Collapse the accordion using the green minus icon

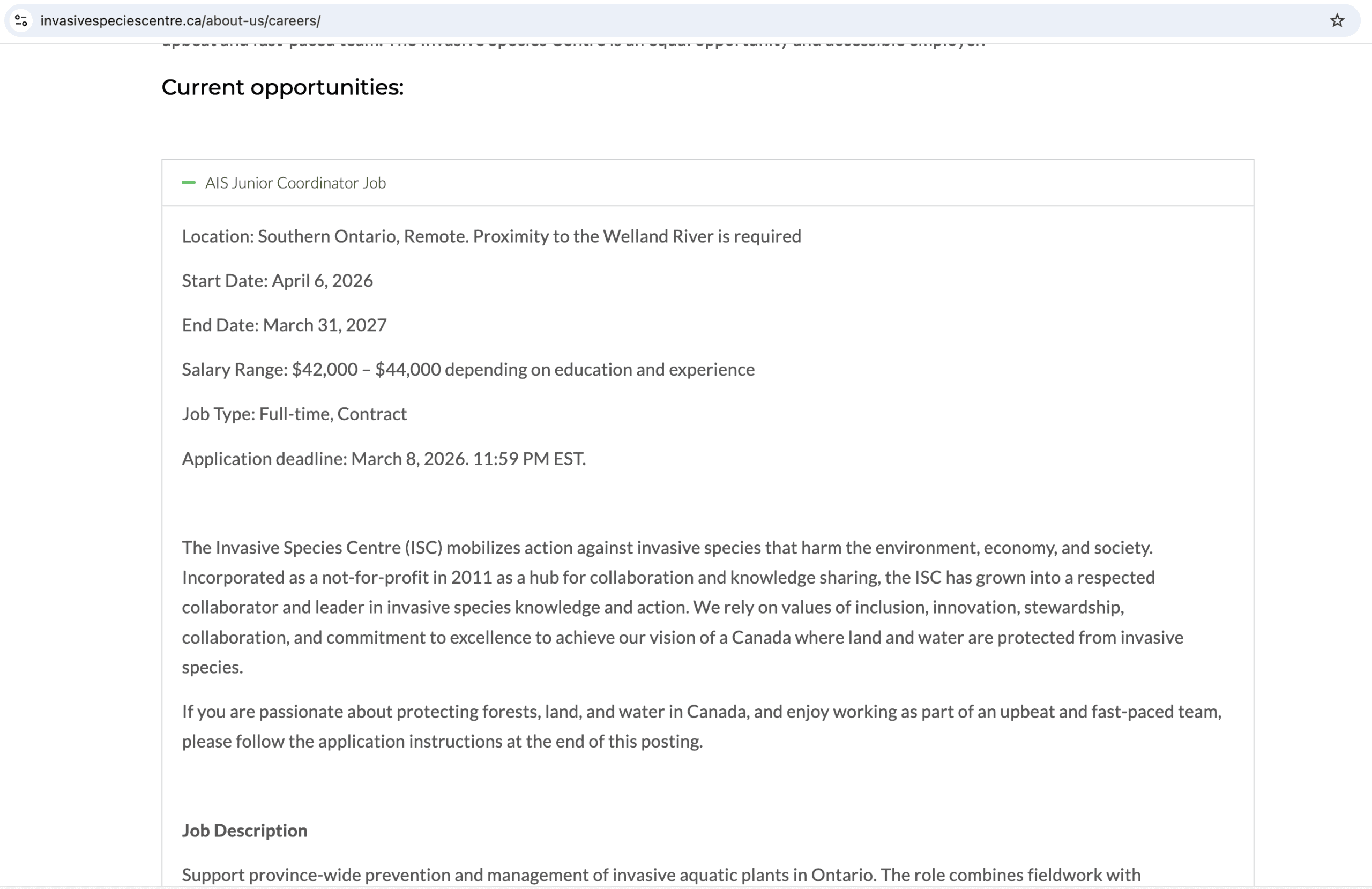coord(189,183)
